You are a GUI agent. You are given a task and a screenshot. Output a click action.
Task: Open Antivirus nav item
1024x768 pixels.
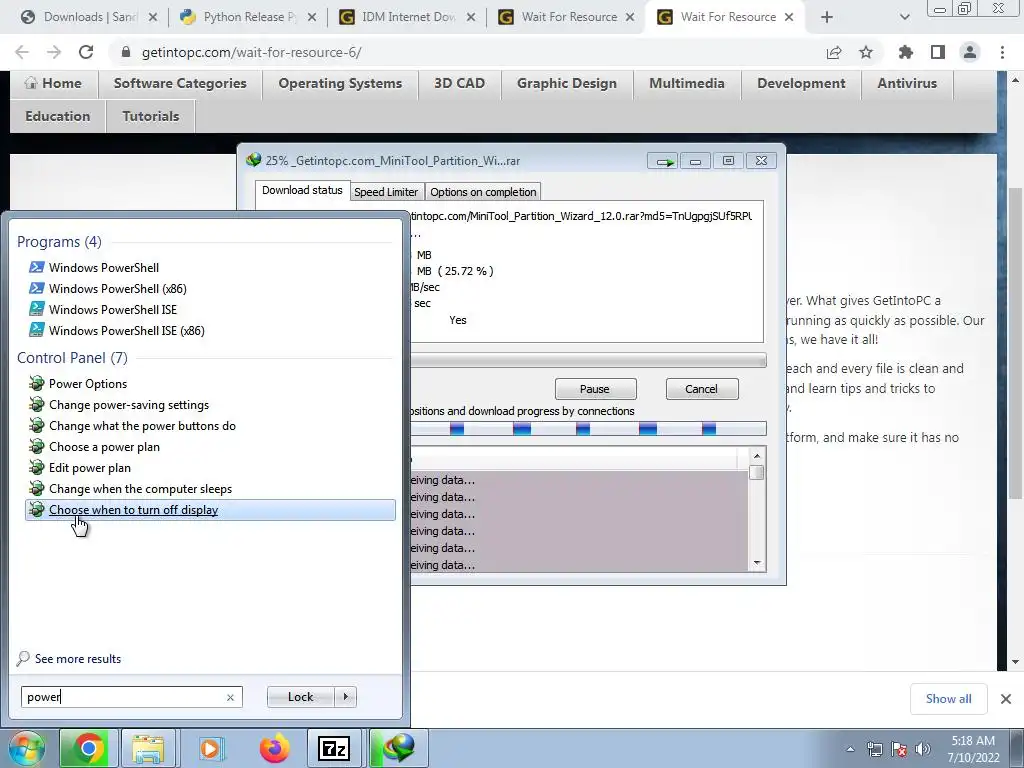(x=907, y=84)
